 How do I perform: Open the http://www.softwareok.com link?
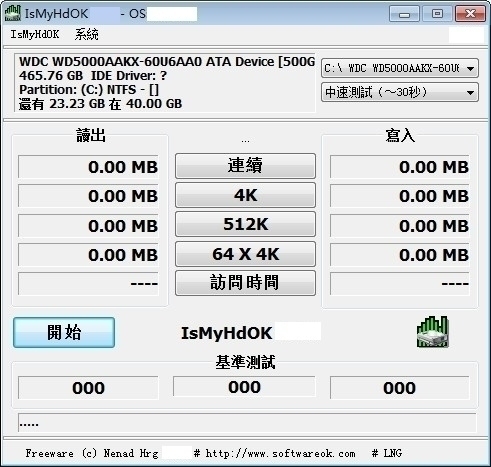click(x=280, y=453)
